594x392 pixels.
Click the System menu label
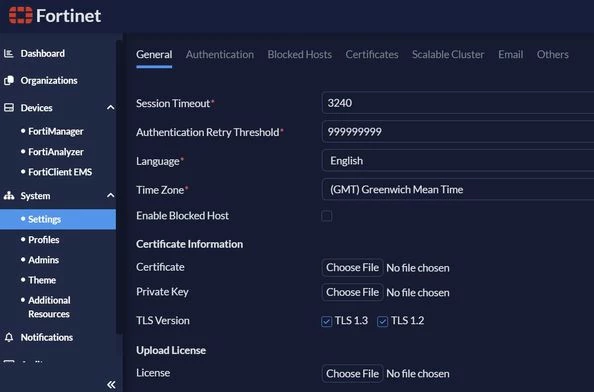coord(35,196)
